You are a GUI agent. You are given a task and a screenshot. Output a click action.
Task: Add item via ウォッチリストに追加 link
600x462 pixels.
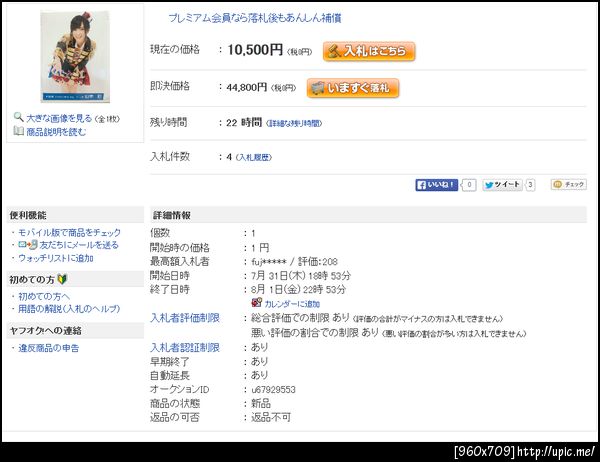click(x=56, y=258)
